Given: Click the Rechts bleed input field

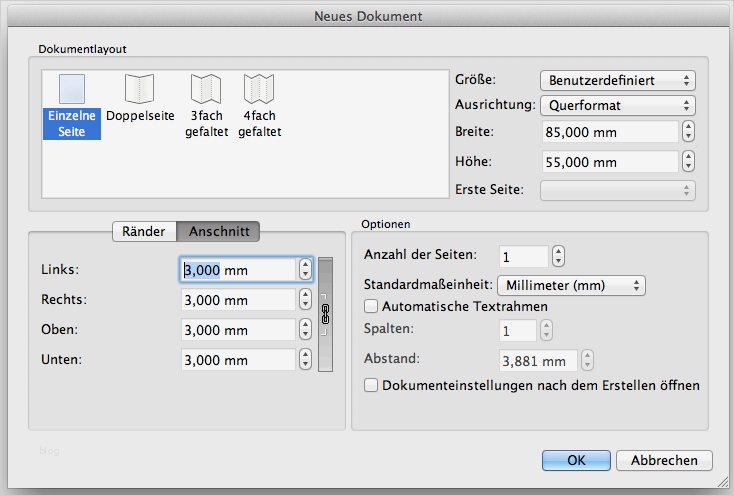Looking at the screenshot, I should (x=238, y=300).
